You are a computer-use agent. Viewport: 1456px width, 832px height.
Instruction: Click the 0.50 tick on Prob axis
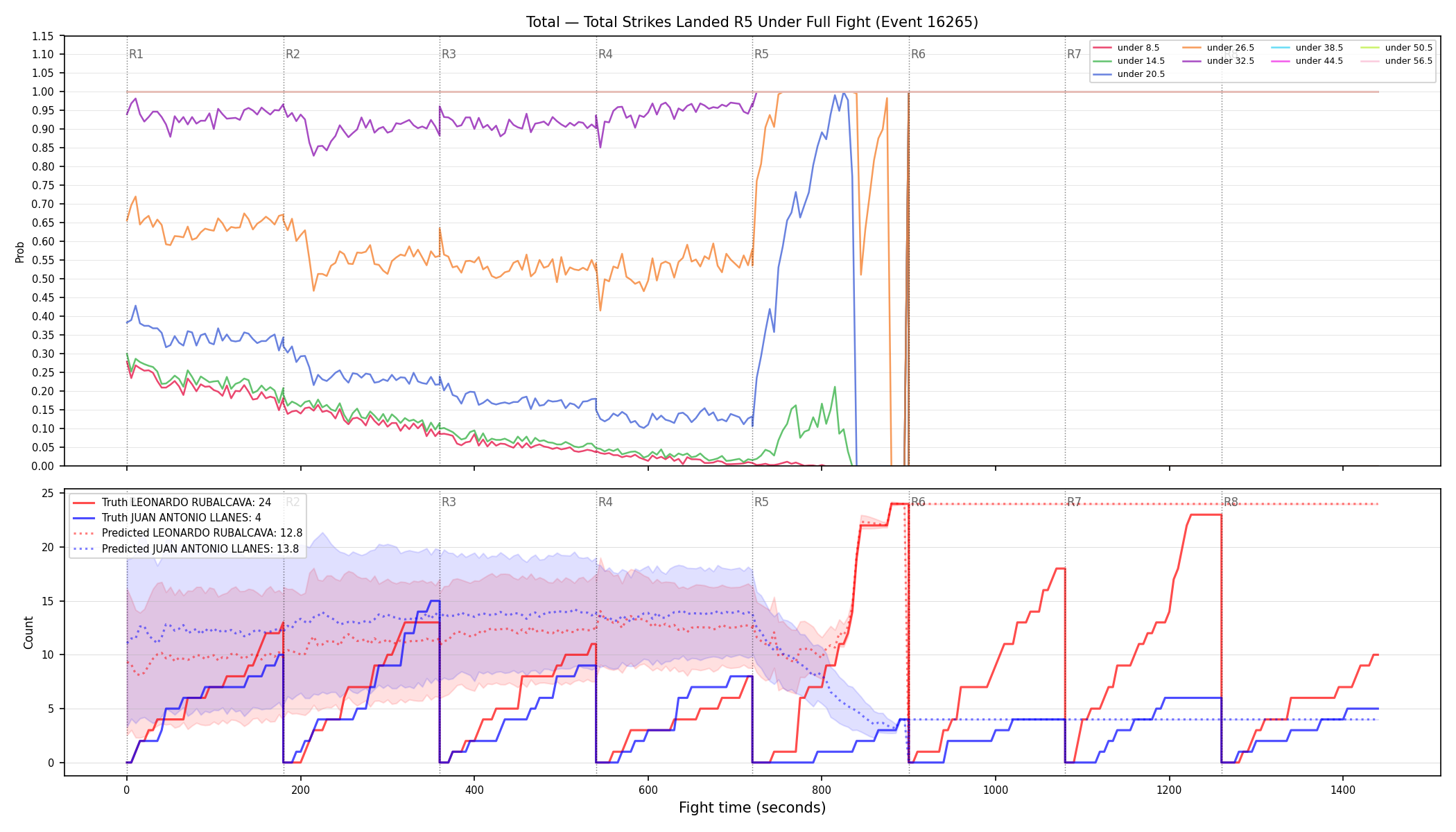point(43,279)
